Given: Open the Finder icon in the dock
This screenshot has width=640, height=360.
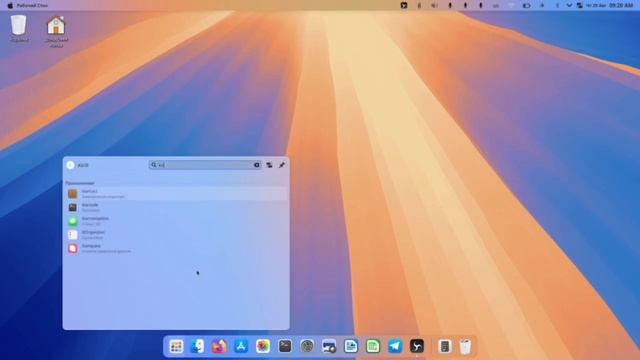Looking at the screenshot, I should coord(198,347).
